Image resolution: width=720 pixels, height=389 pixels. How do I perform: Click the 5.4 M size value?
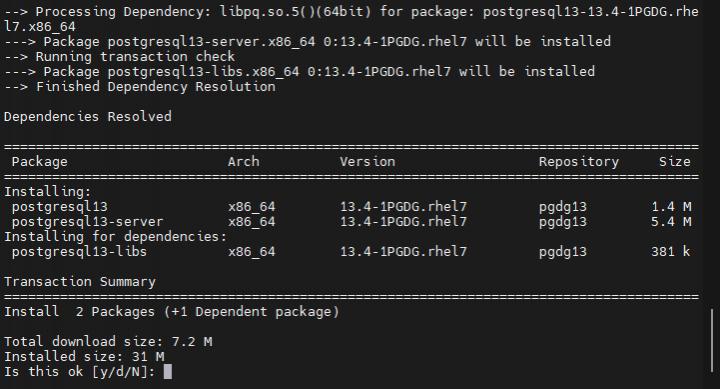tap(671, 221)
